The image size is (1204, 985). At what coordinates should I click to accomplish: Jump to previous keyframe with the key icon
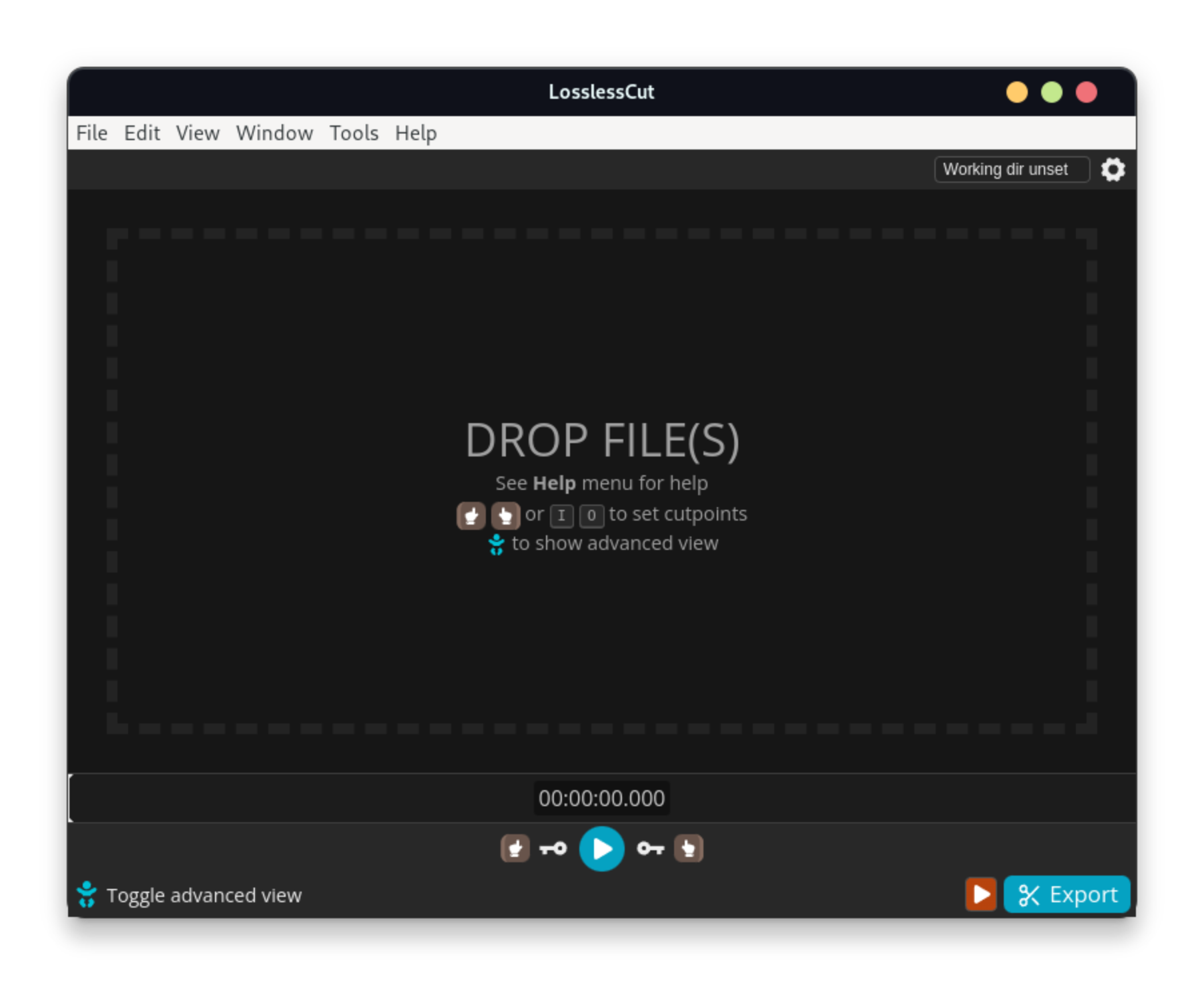point(552,848)
